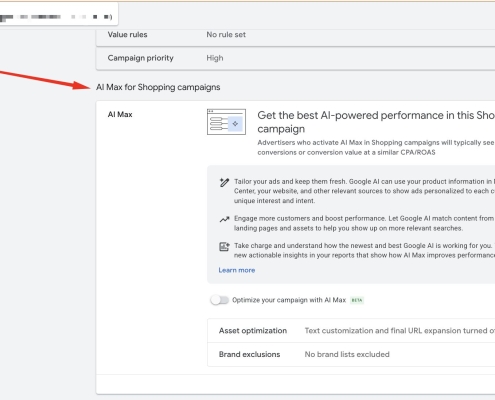Viewport: 495px width, 400px height.
Task: Click the magic pencil icon beside Tailor your ads
Action: click(224, 182)
